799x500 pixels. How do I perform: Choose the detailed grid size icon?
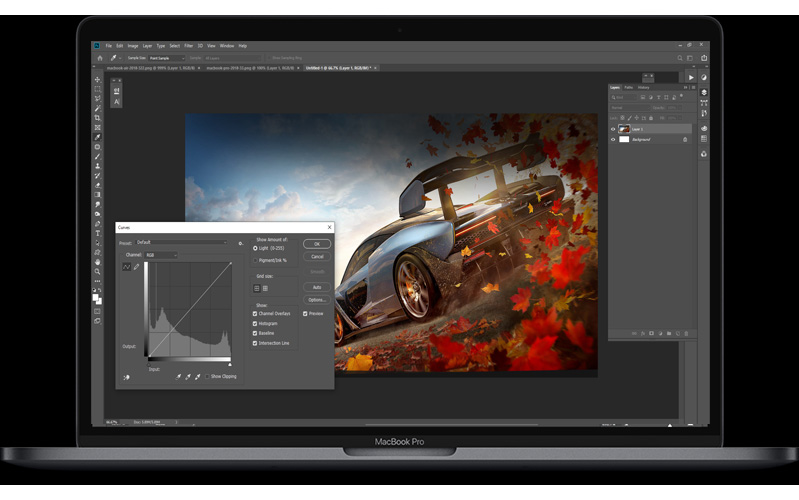pyautogui.click(x=265, y=288)
